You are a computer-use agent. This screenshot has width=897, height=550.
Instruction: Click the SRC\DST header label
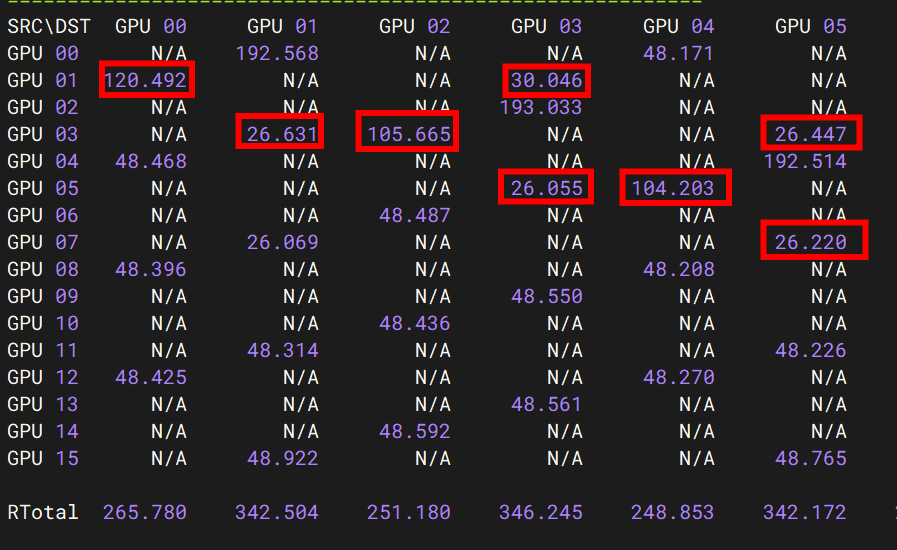pos(49,26)
